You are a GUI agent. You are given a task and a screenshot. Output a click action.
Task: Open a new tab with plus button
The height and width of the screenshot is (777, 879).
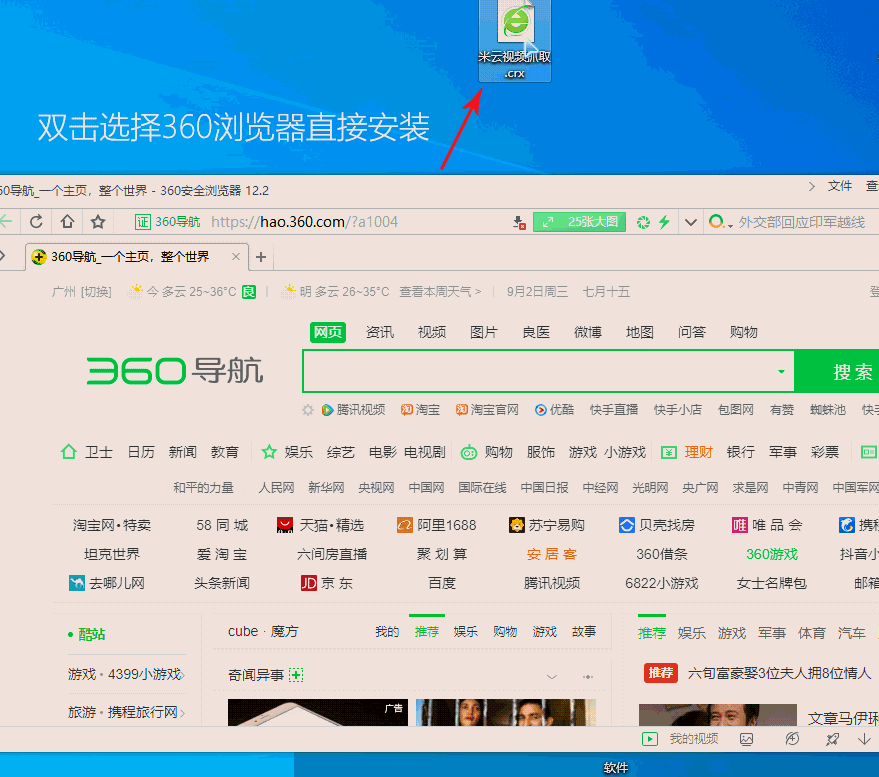tap(261, 257)
